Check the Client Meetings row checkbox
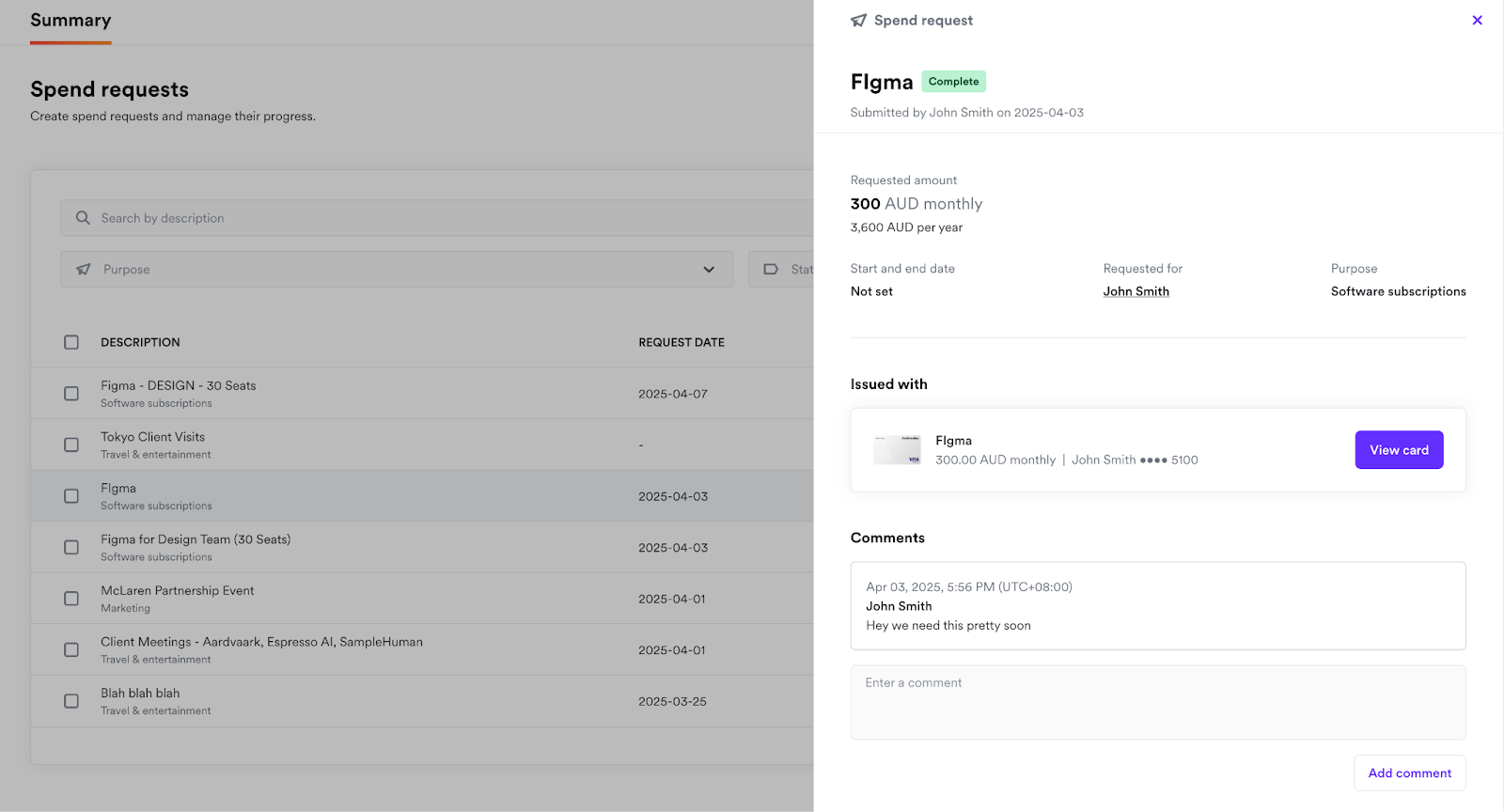The image size is (1504, 812). 71,649
